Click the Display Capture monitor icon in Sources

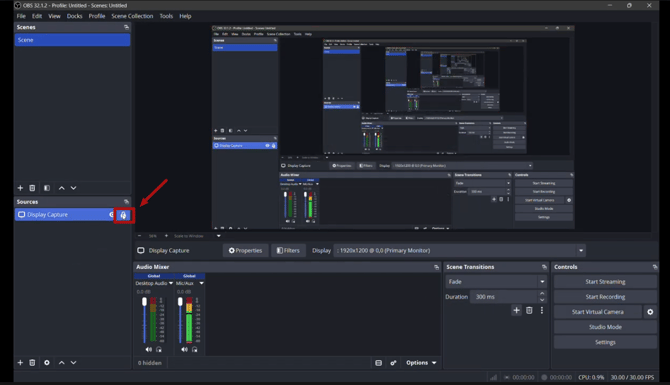pos(21,215)
